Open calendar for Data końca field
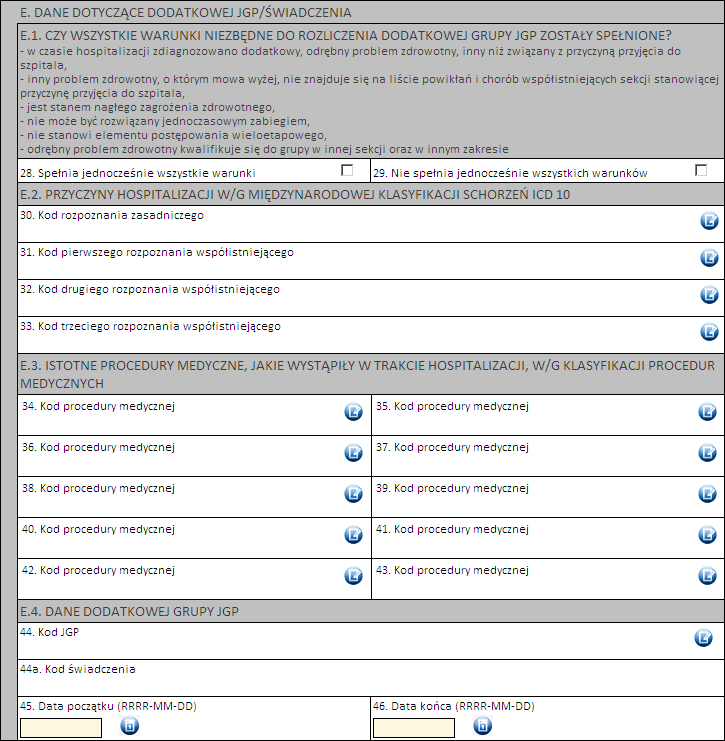Screen dimensions: 725x741 click(x=482, y=727)
